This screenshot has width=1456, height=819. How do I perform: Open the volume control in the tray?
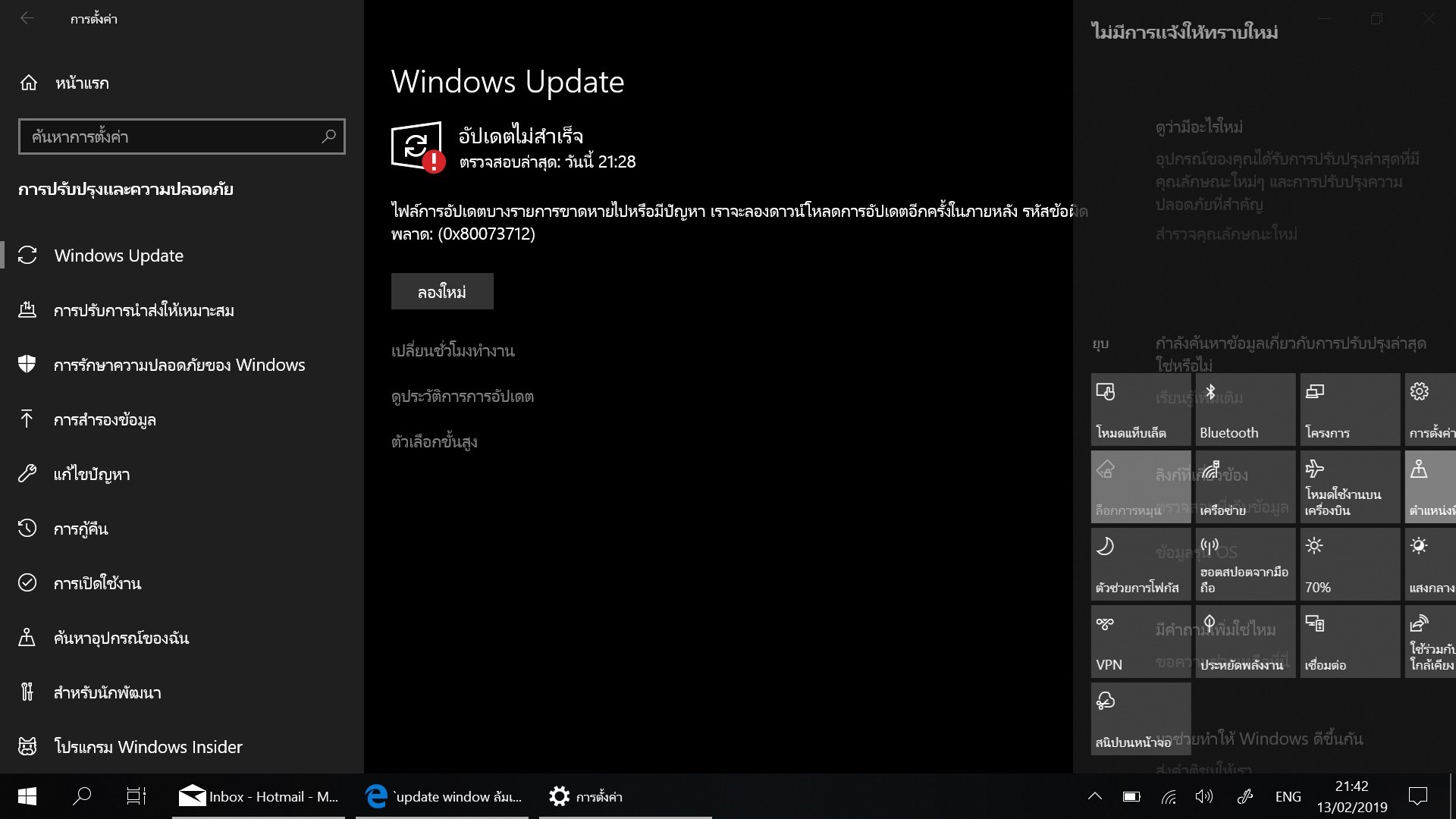1204,796
